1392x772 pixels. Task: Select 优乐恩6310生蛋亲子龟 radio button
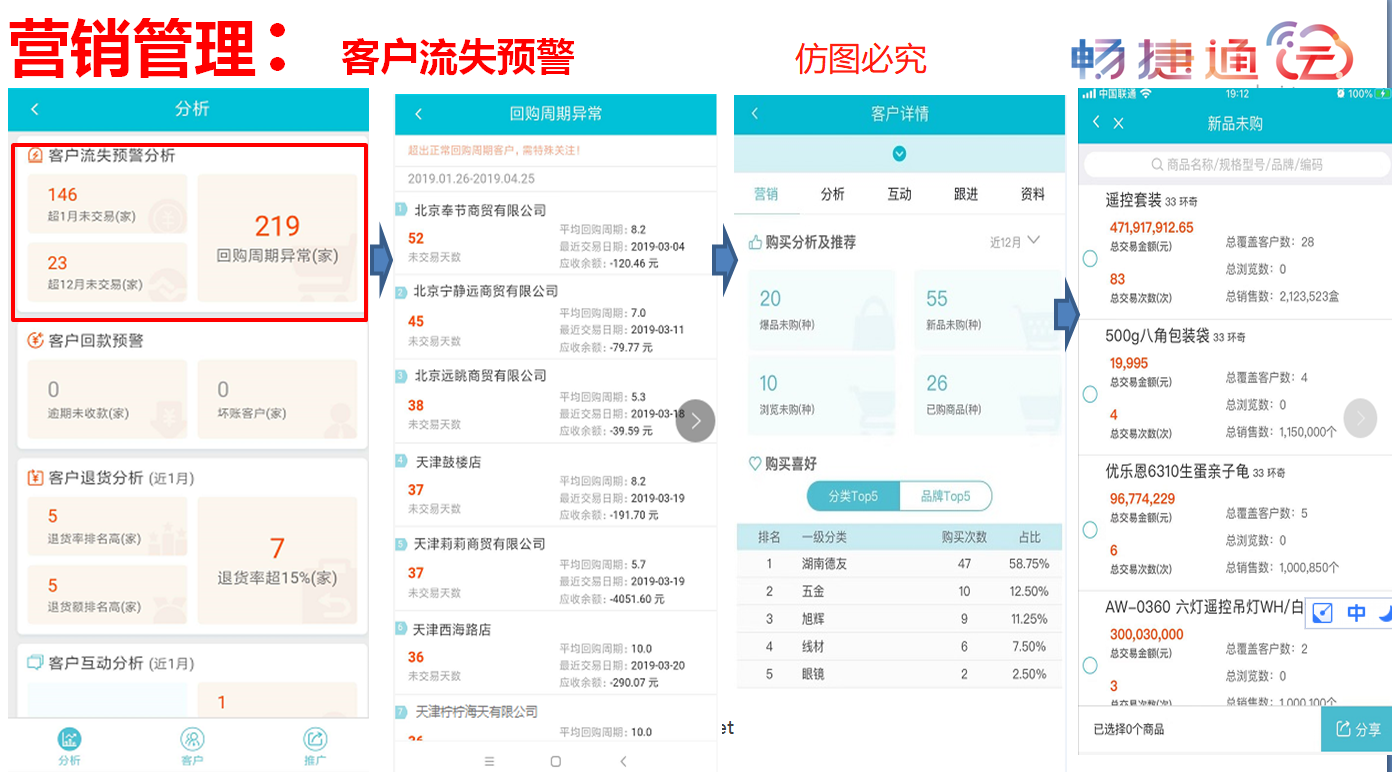[1091, 529]
